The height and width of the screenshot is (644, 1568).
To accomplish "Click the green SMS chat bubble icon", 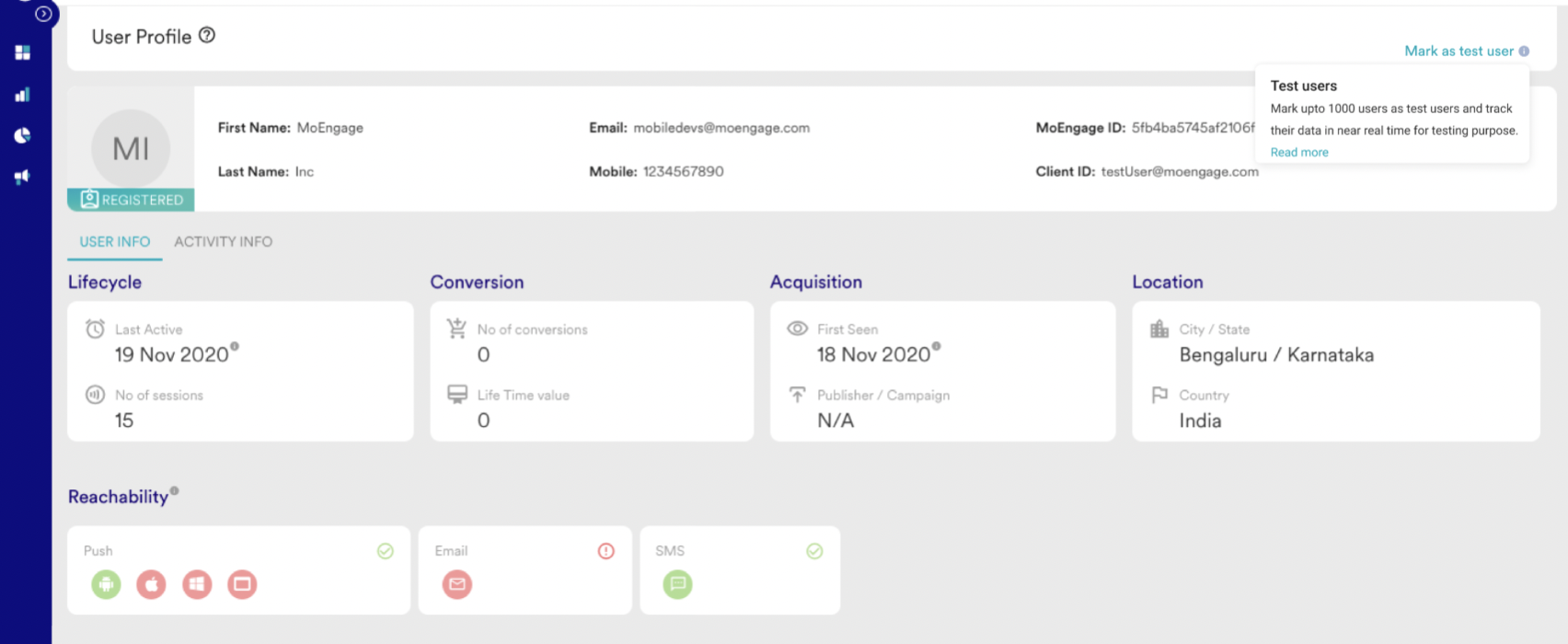I will (677, 584).
